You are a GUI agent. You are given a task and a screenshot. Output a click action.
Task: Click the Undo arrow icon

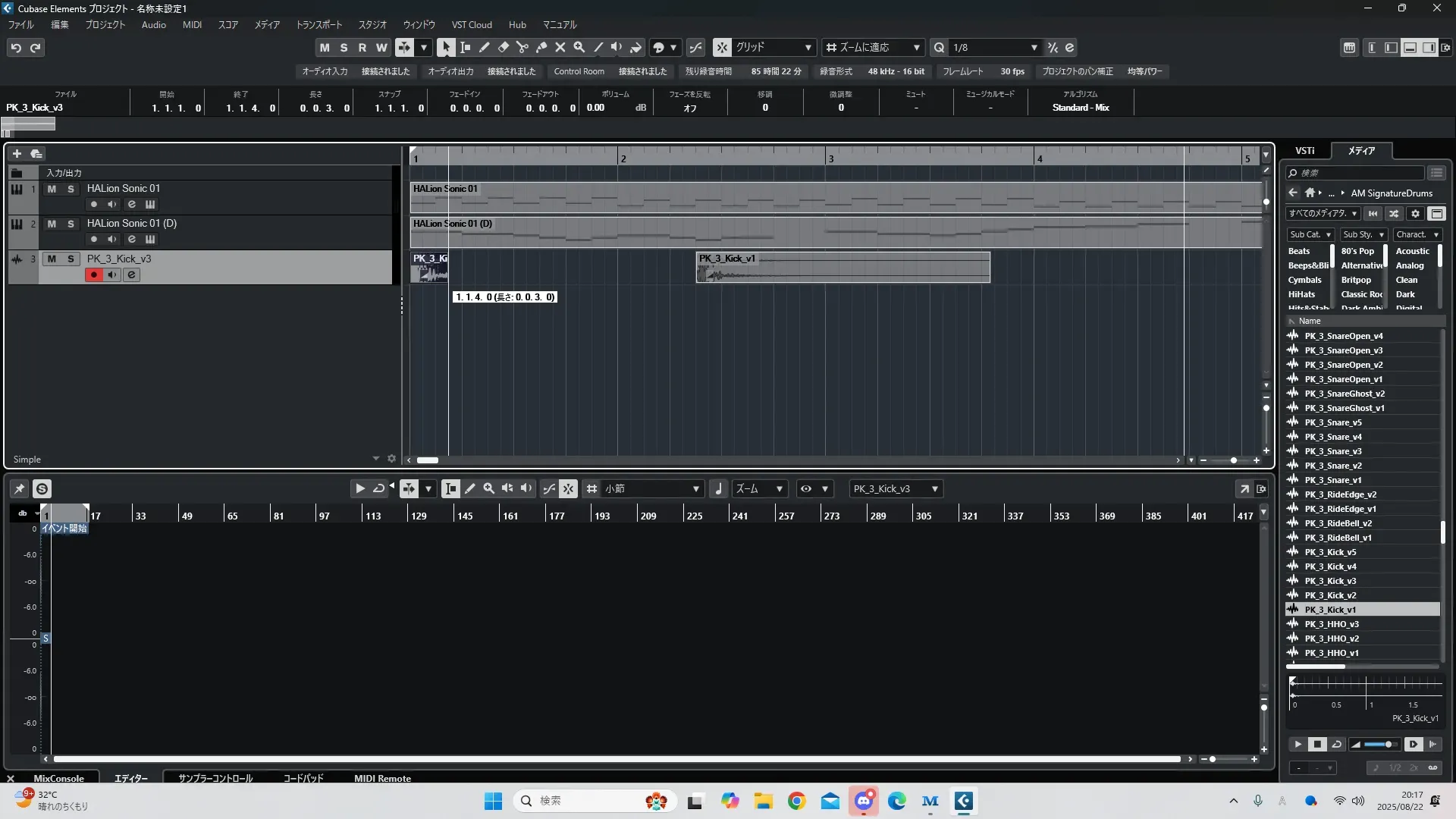(x=16, y=48)
